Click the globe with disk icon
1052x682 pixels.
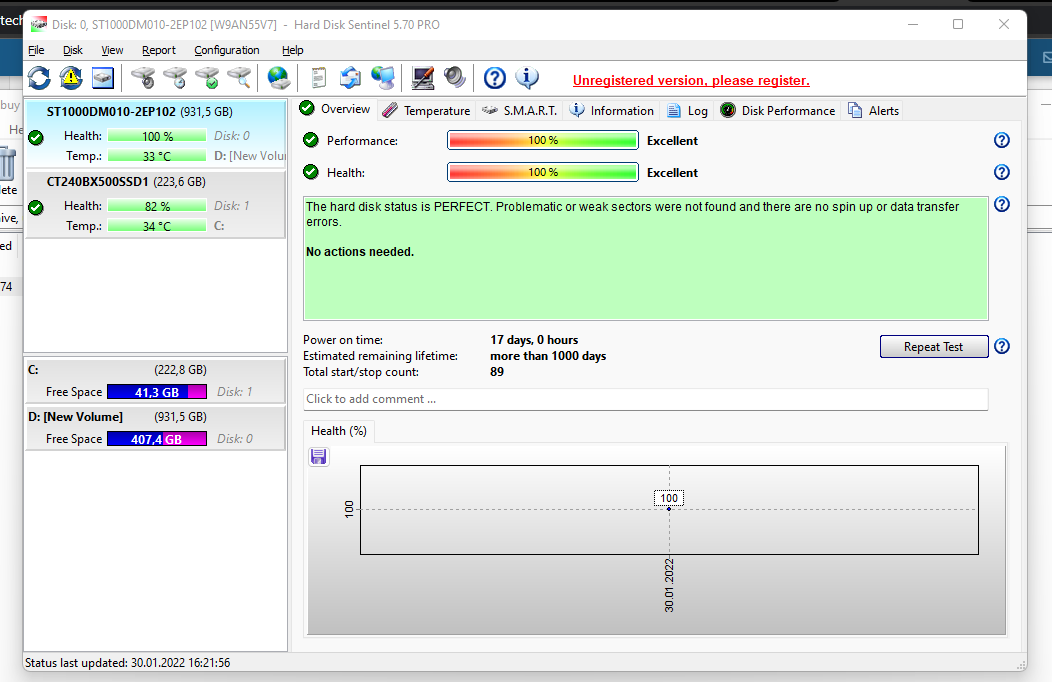(278, 78)
